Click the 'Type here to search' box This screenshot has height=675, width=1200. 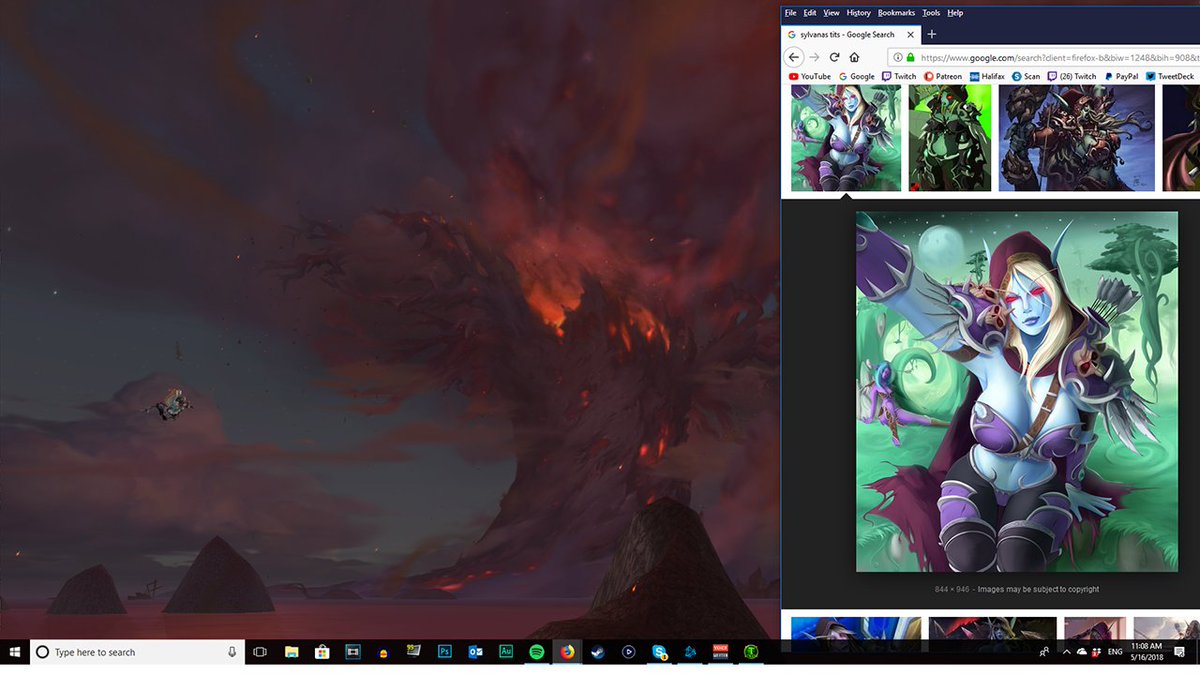tap(137, 652)
